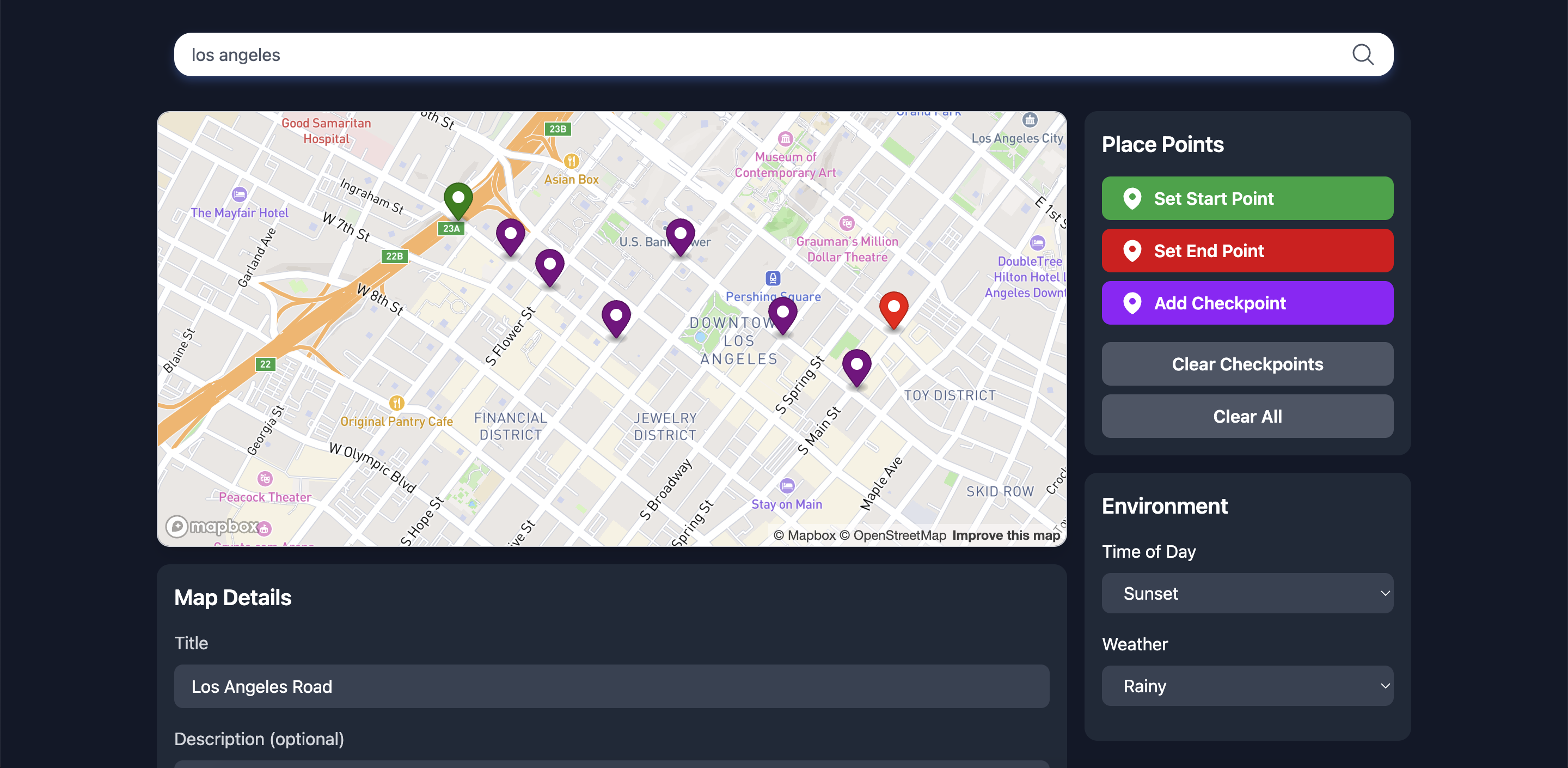
Task: Click the Clear Checkpoints button
Action: tap(1247, 364)
